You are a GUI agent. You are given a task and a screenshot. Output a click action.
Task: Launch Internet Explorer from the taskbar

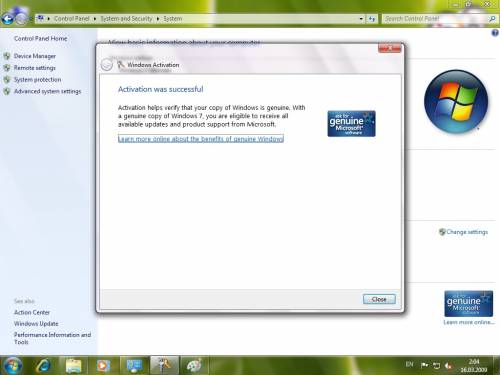point(43,366)
